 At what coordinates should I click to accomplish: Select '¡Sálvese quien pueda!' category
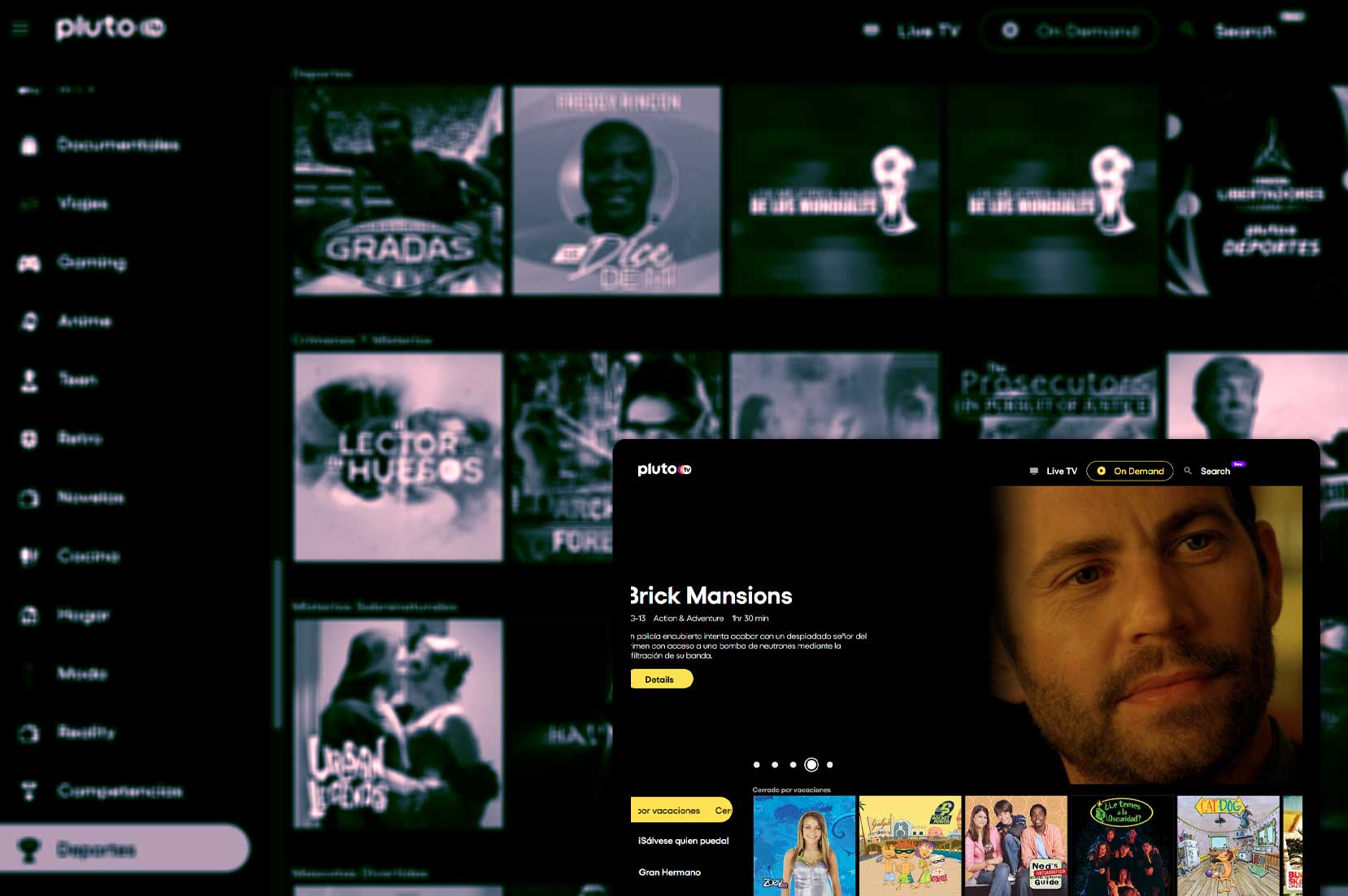point(683,841)
